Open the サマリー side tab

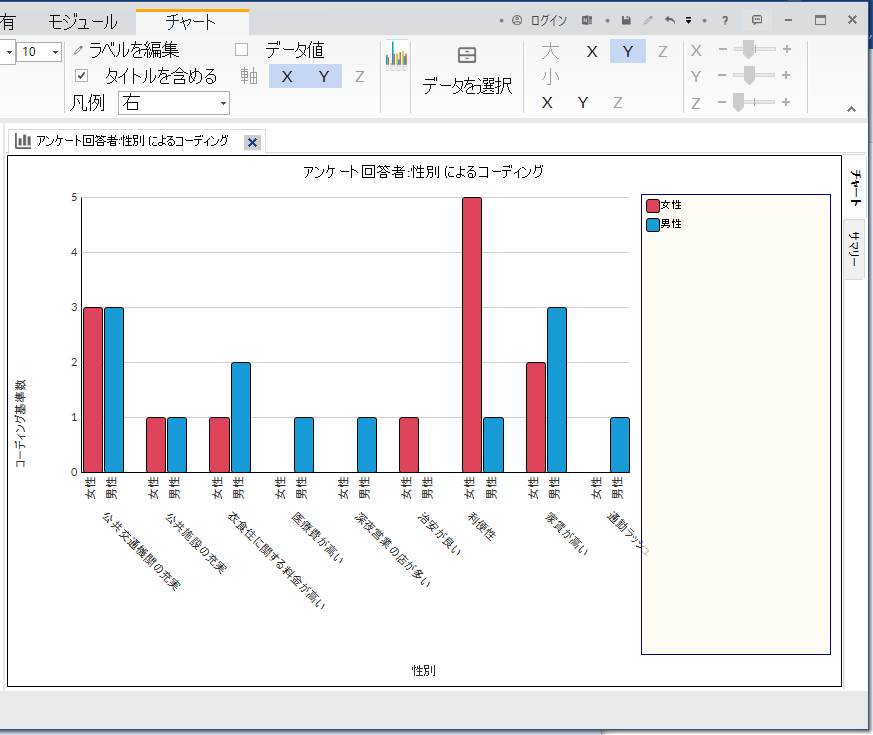pos(854,248)
